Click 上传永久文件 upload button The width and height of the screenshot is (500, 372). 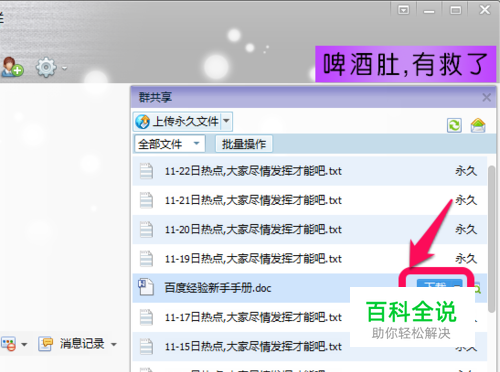point(177,122)
